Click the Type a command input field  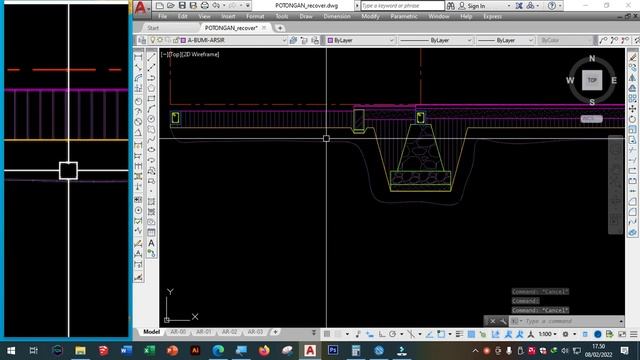point(571,321)
